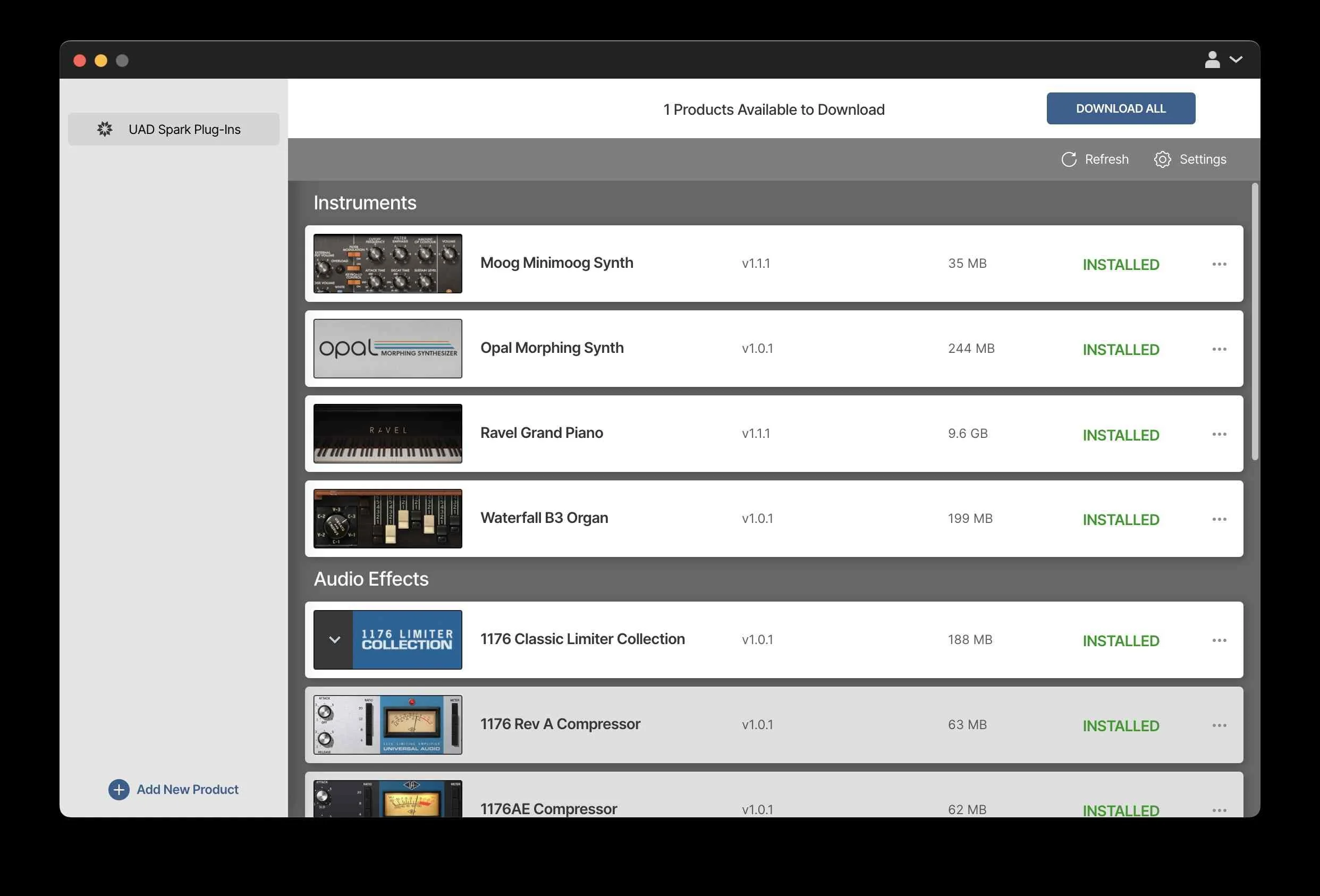This screenshot has width=1320, height=896.
Task: Click the Refresh circular arrow icon
Action: point(1069,159)
